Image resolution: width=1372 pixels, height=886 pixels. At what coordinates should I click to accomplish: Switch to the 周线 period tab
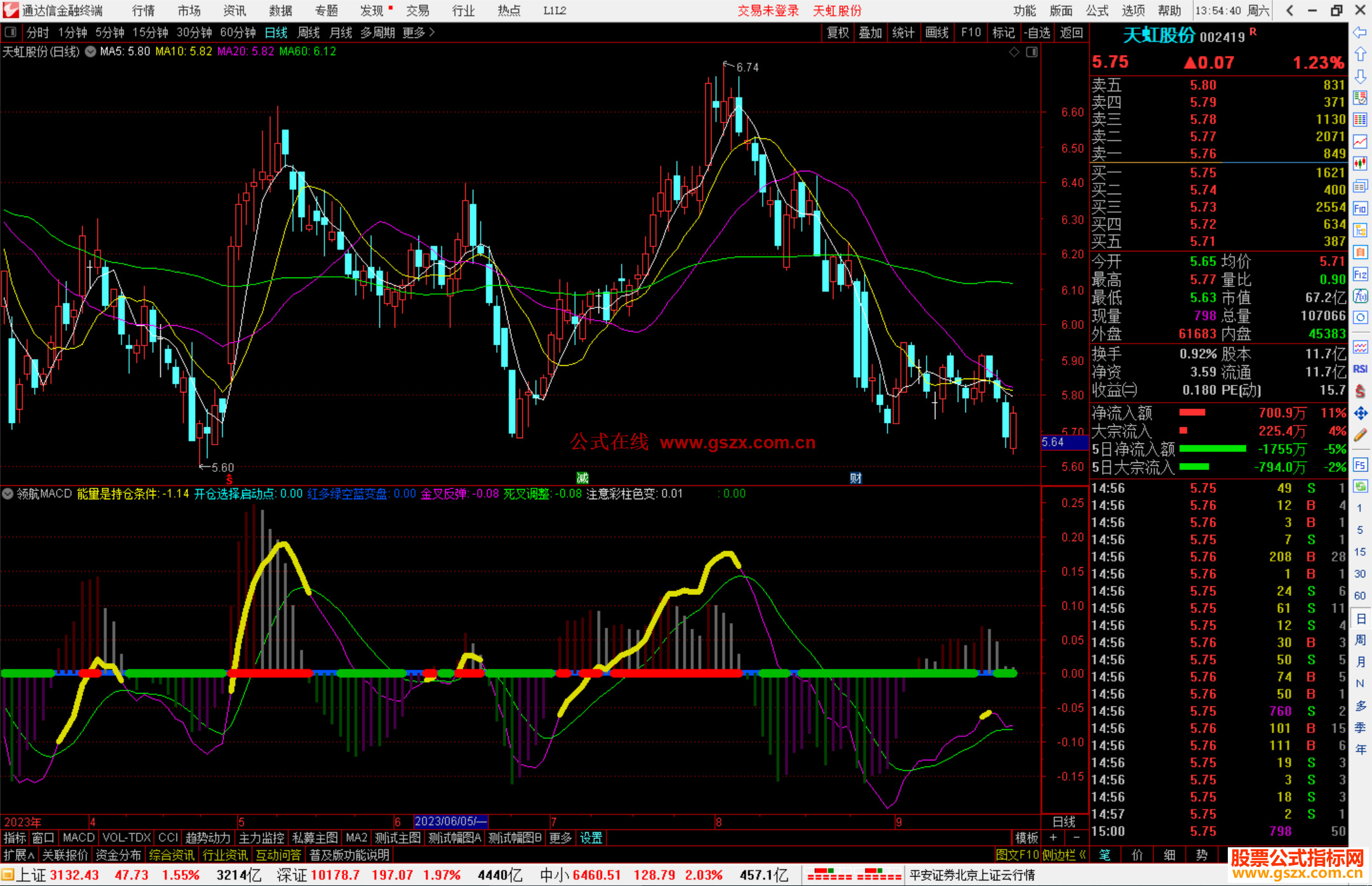(309, 32)
